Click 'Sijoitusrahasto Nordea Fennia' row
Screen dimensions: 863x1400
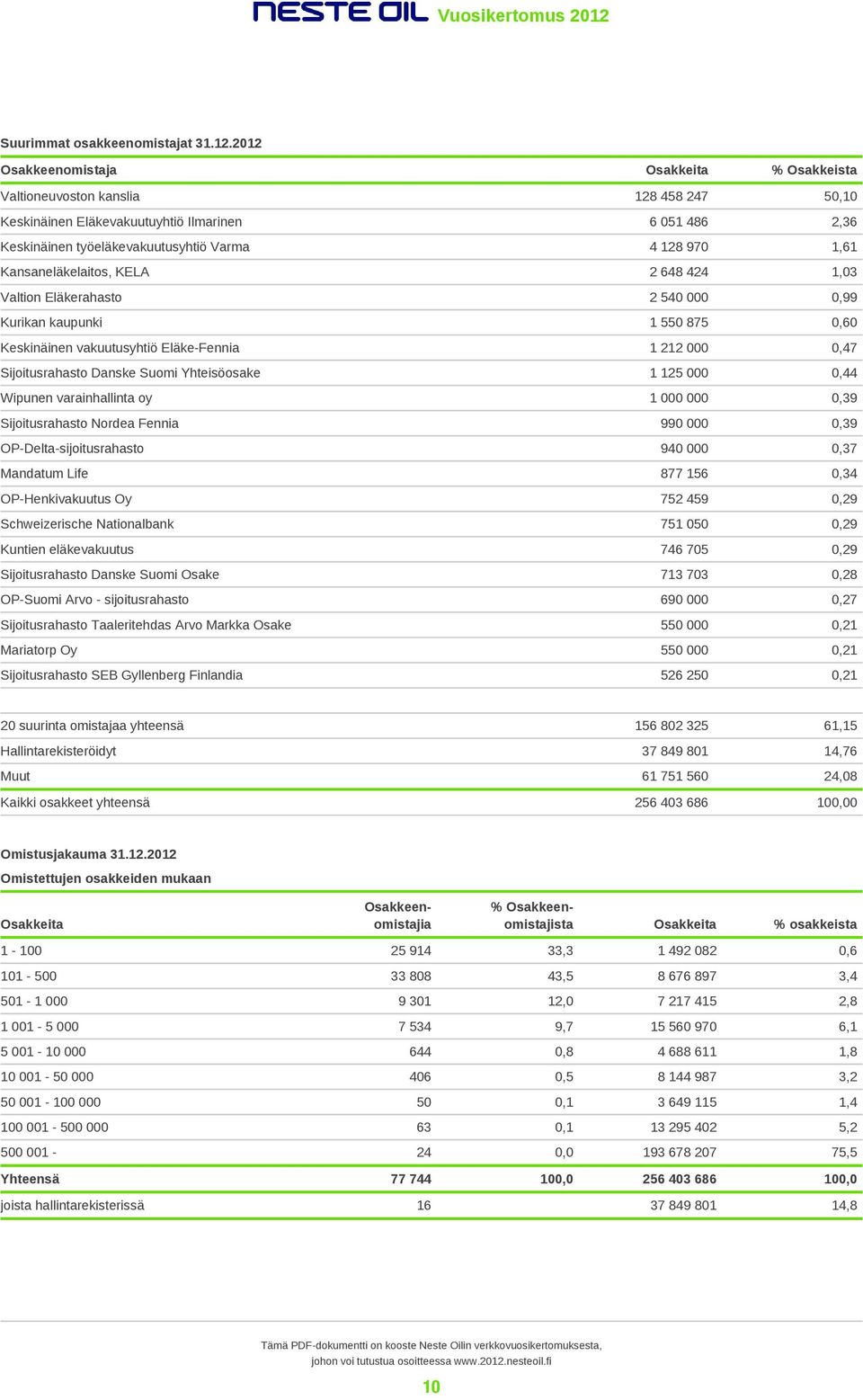coord(431,423)
